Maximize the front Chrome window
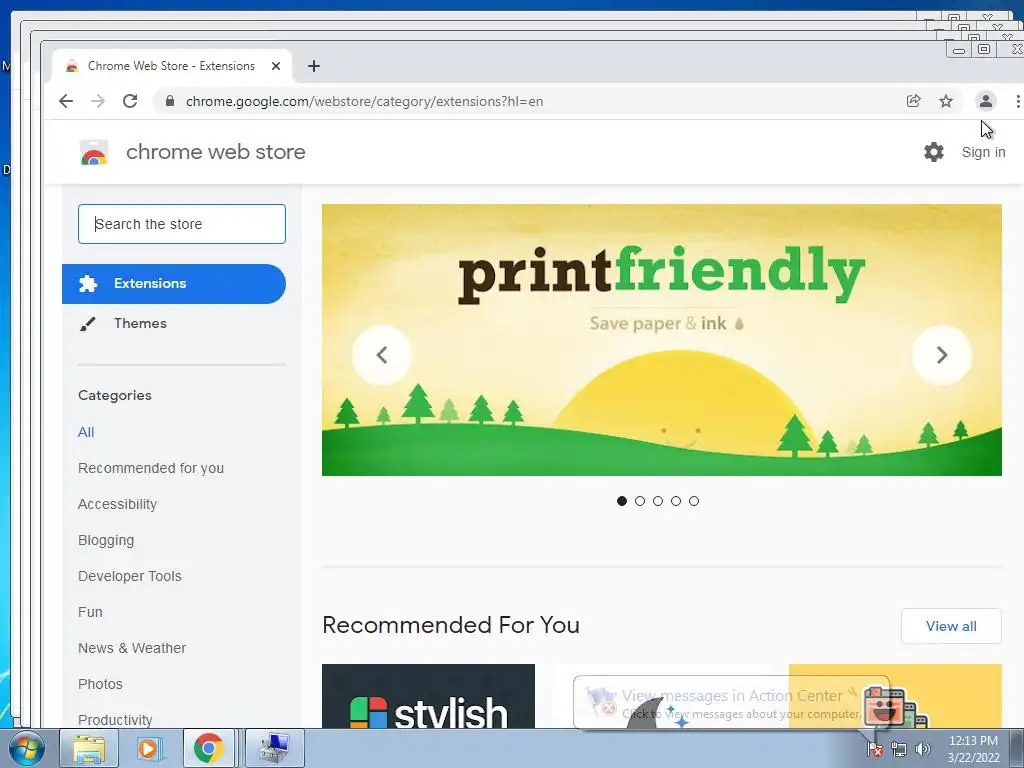 (984, 50)
